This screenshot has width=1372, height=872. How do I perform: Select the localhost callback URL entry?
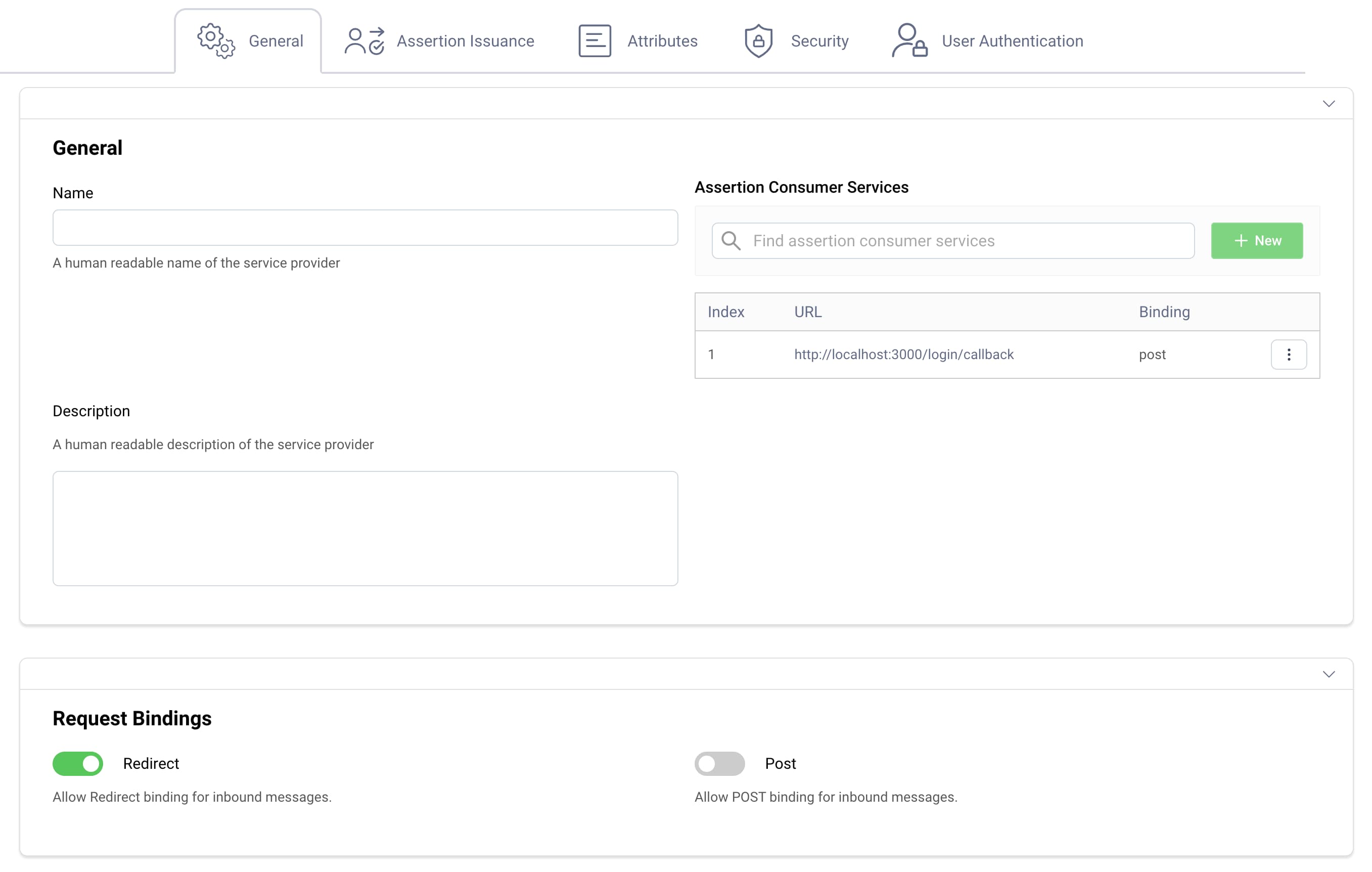point(904,354)
